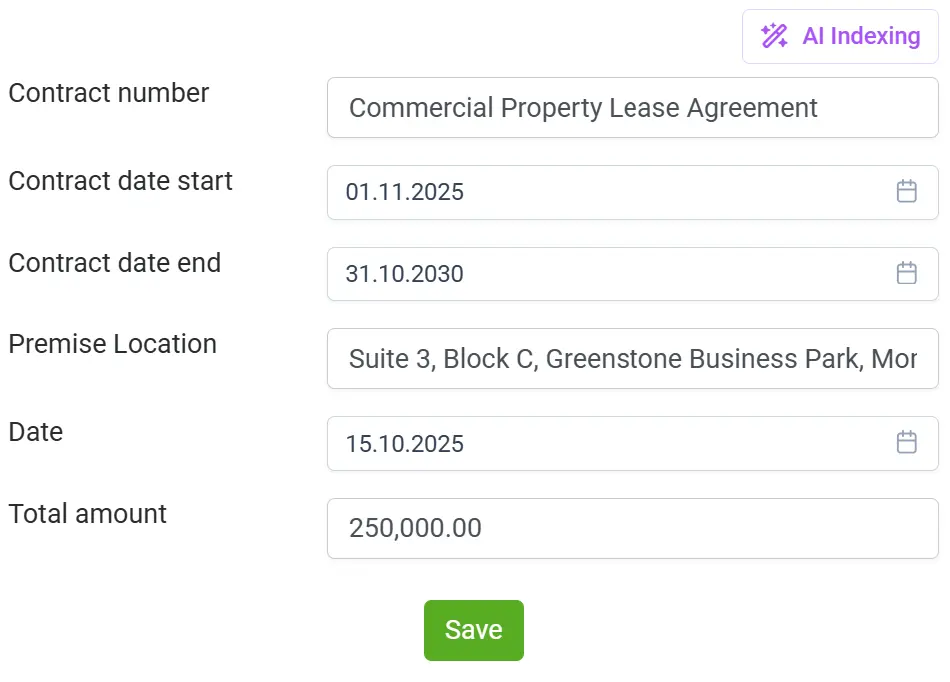
Task: Focus the Contract number input field
Action: [632, 108]
